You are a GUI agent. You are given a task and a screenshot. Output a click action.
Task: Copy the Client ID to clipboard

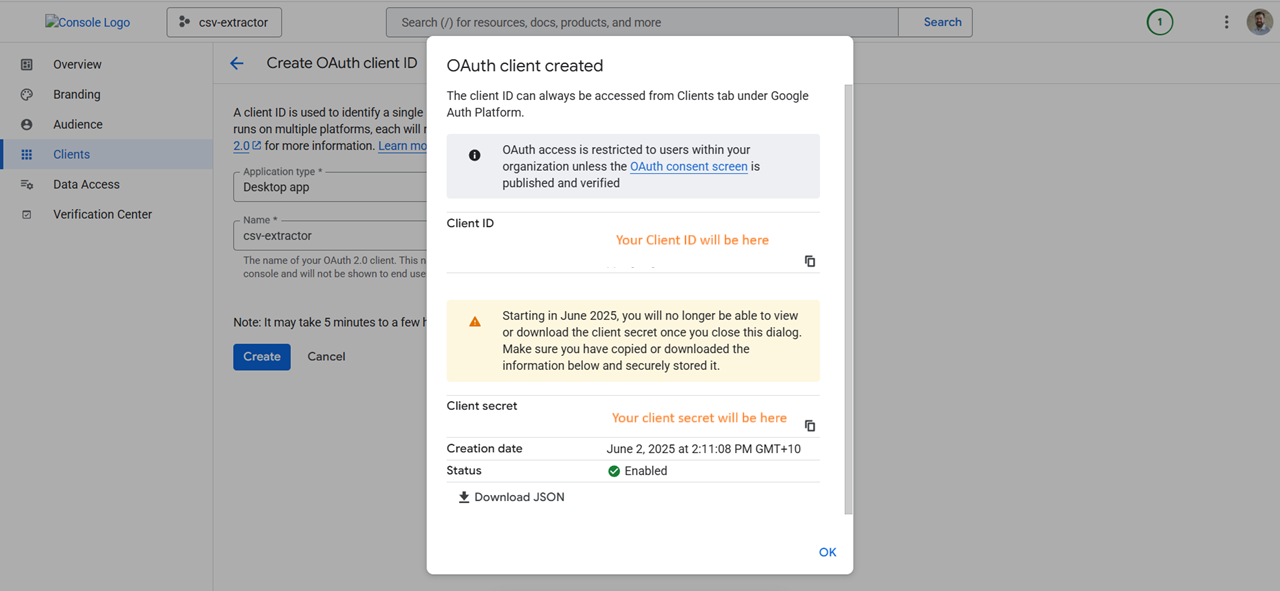pyautogui.click(x=810, y=261)
